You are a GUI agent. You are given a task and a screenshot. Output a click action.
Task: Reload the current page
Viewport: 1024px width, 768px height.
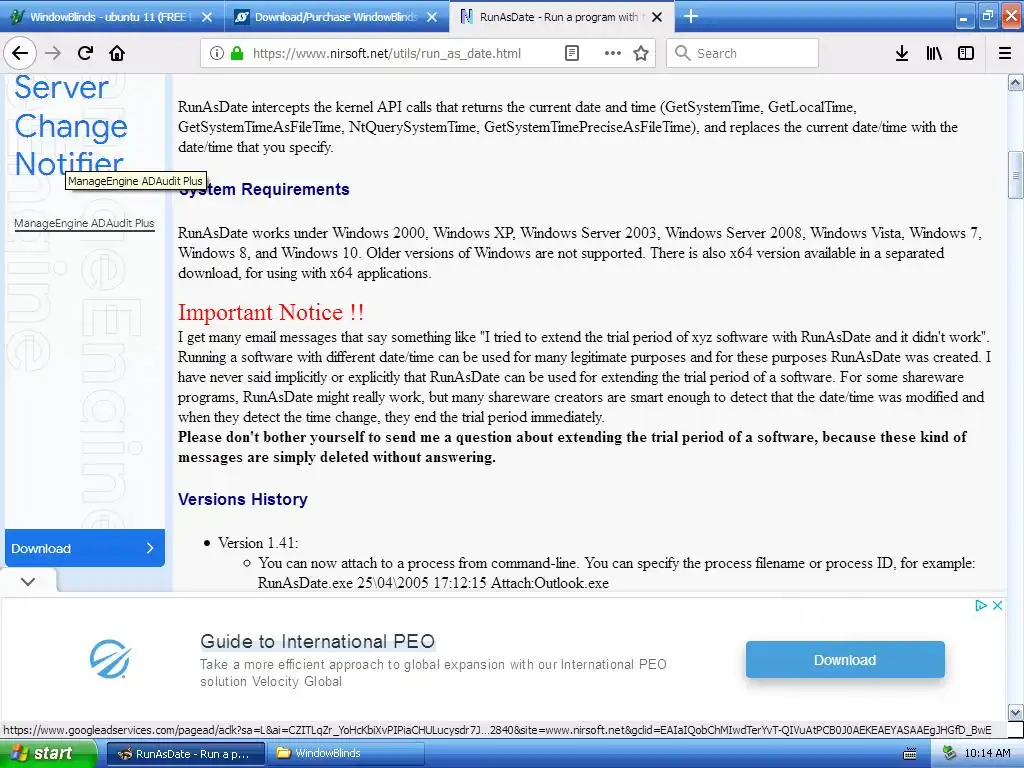tap(85, 53)
